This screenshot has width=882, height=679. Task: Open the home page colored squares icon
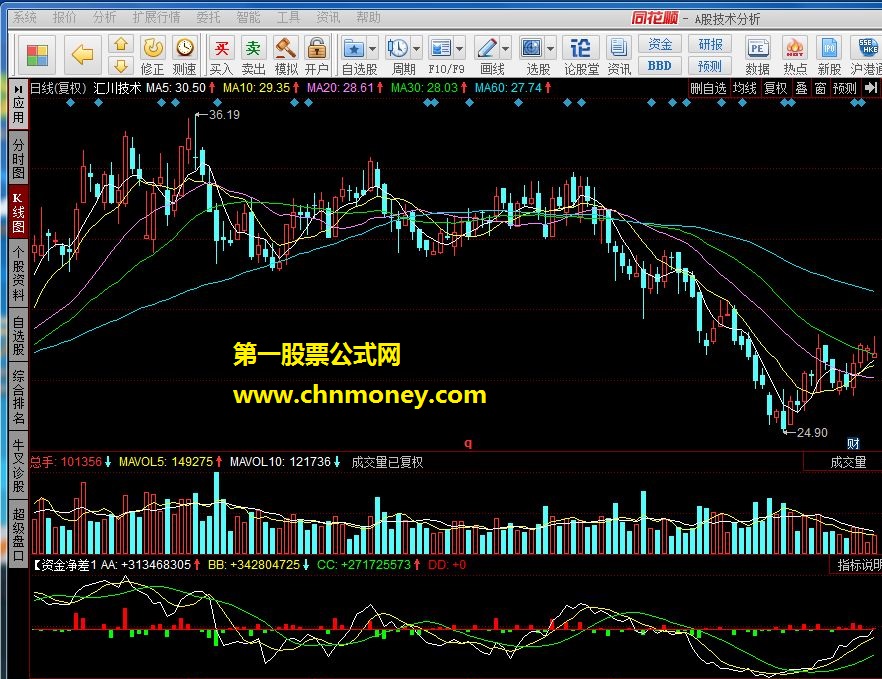38,55
